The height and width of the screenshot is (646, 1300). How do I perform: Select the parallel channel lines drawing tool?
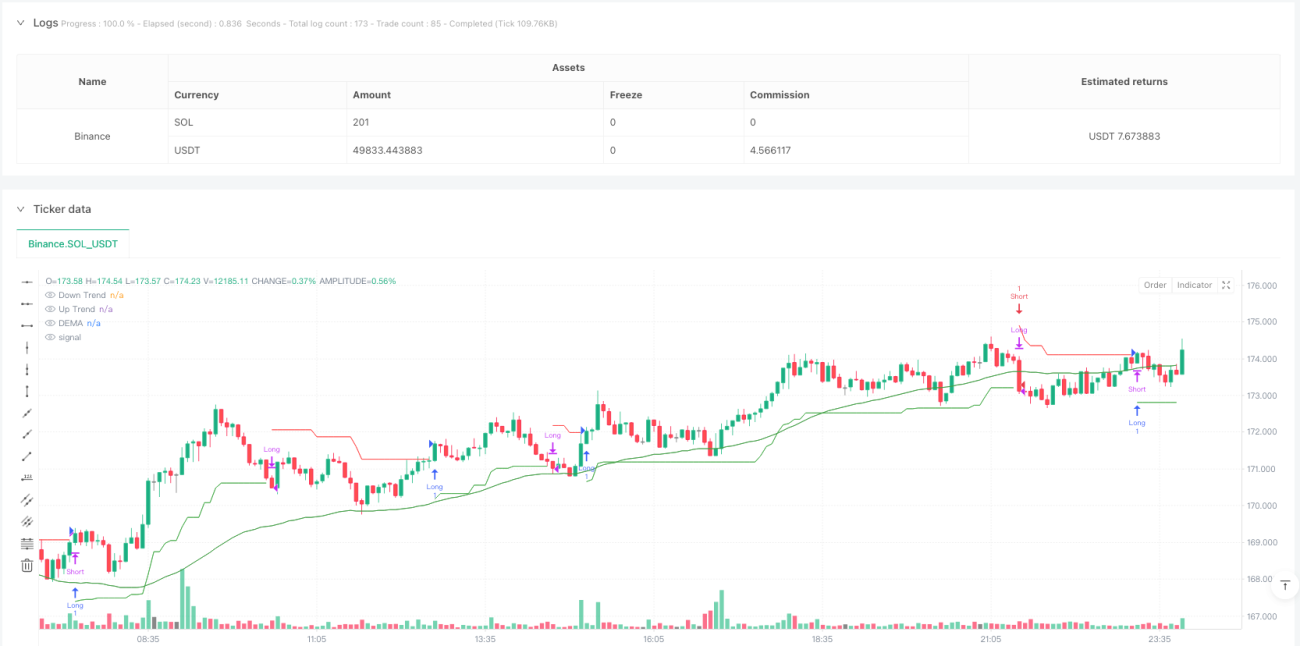pos(27,500)
